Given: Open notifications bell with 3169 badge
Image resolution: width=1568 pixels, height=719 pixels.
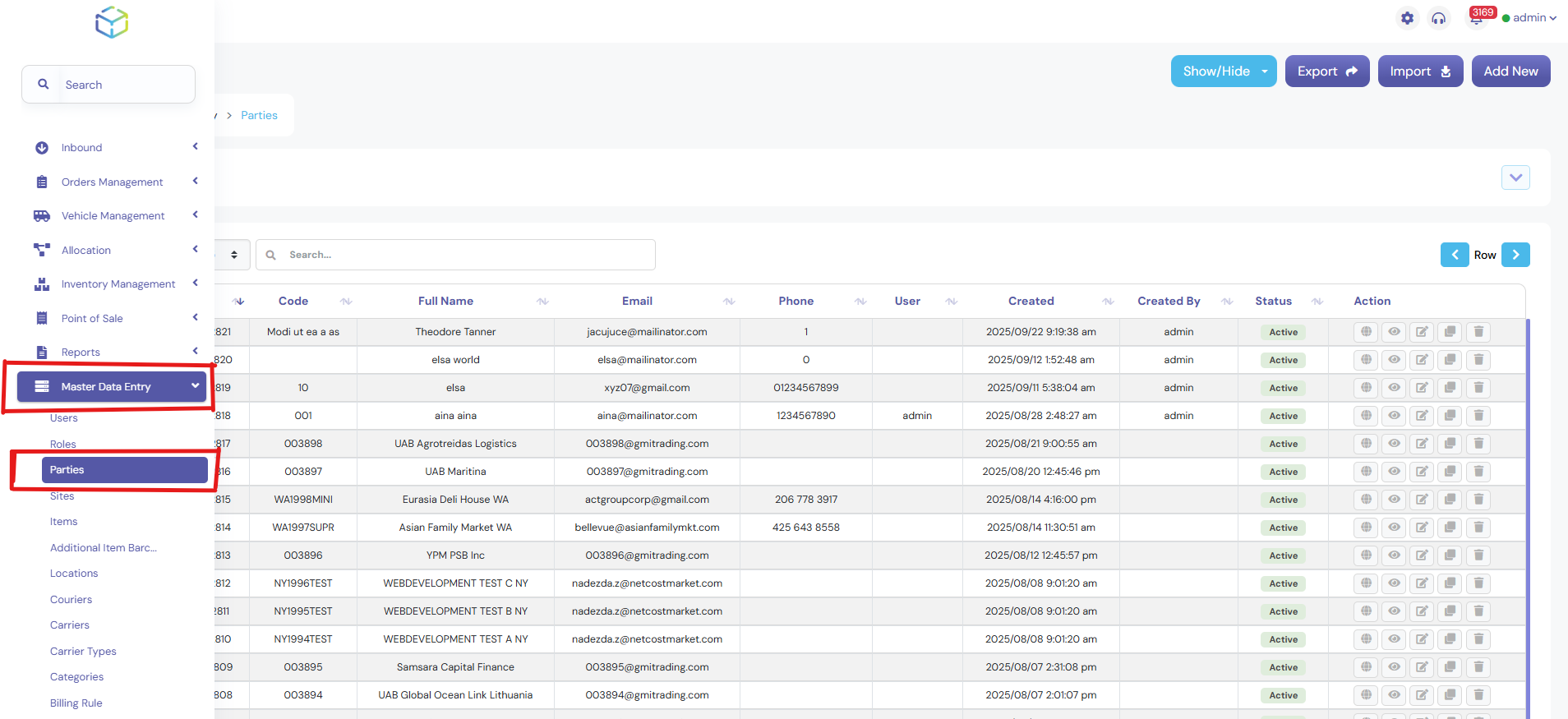Looking at the screenshot, I should (x=1477, y=18).
